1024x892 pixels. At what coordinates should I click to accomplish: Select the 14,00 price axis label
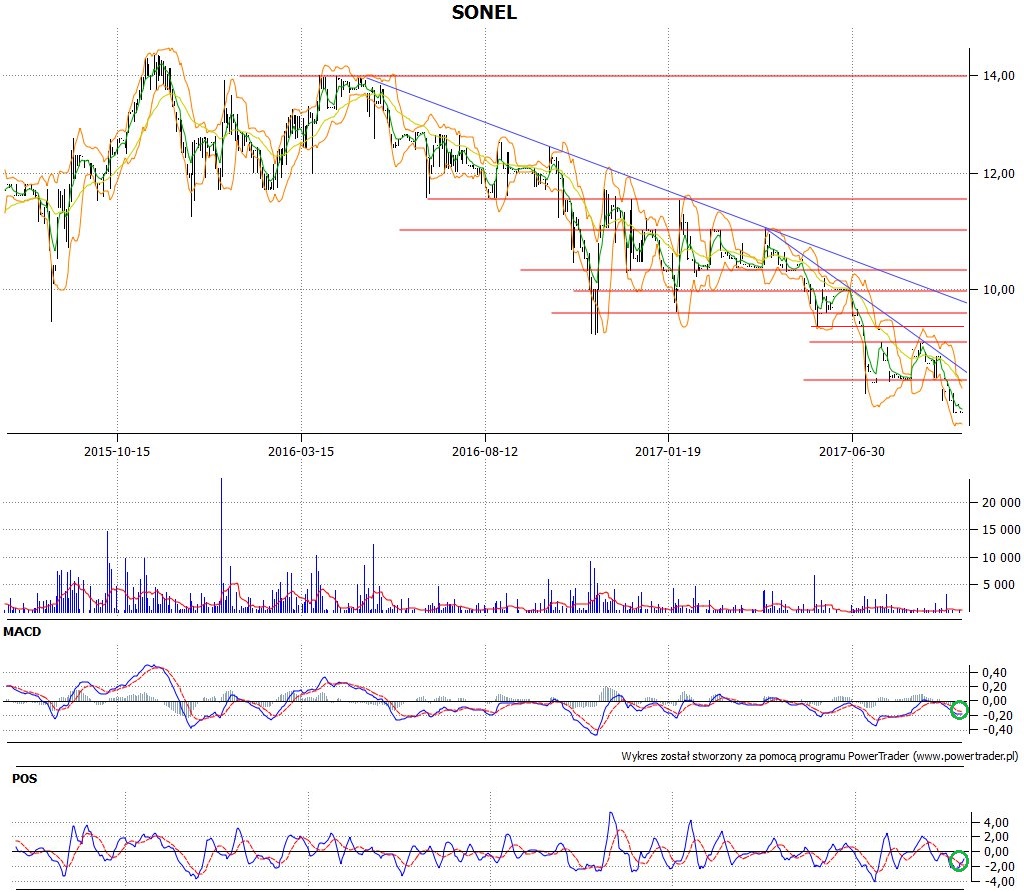coord(999,76)
